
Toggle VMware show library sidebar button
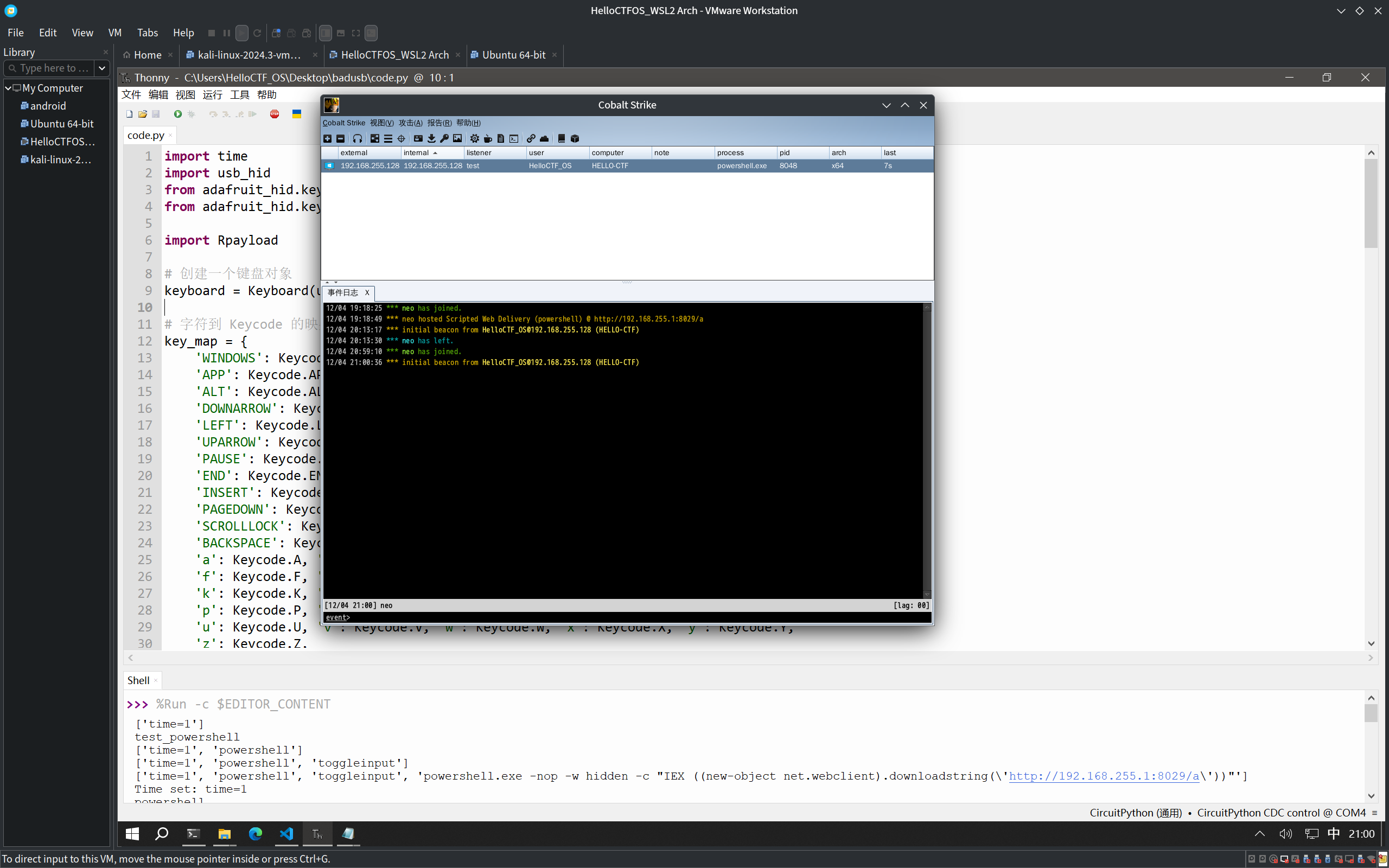(326, 33)
